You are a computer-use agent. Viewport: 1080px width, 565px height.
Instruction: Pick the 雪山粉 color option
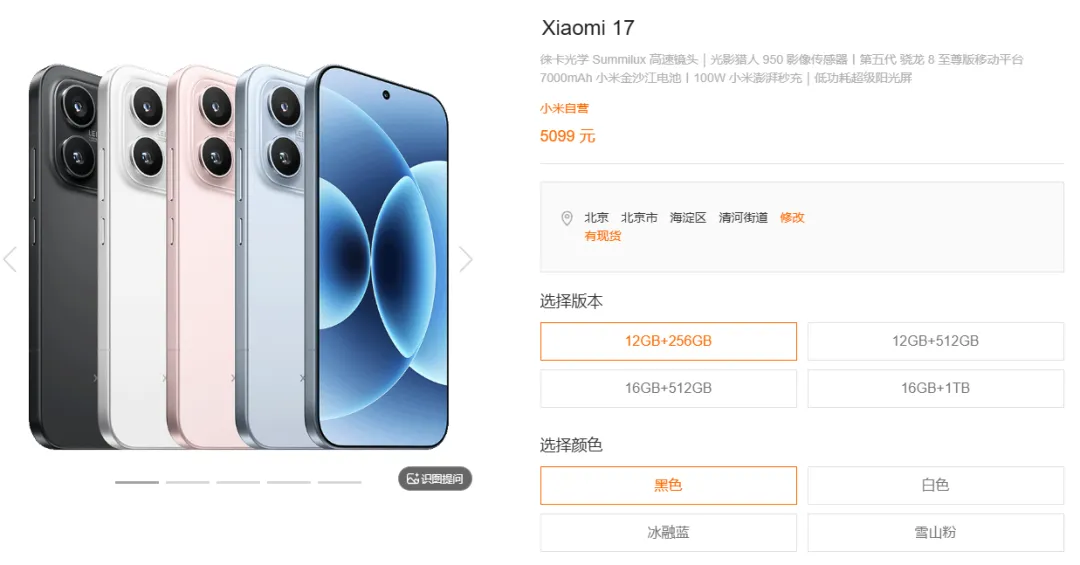click(935, 533)
